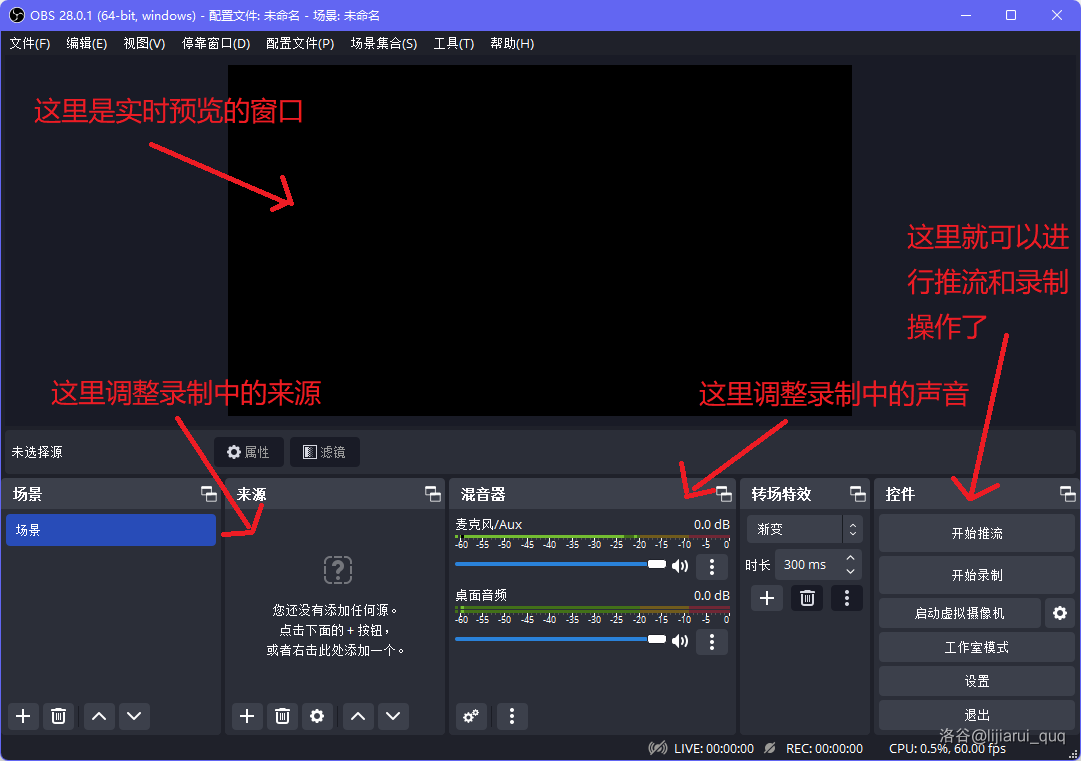Open mixer panel three-dot menu at bottom

pos(512,716)
